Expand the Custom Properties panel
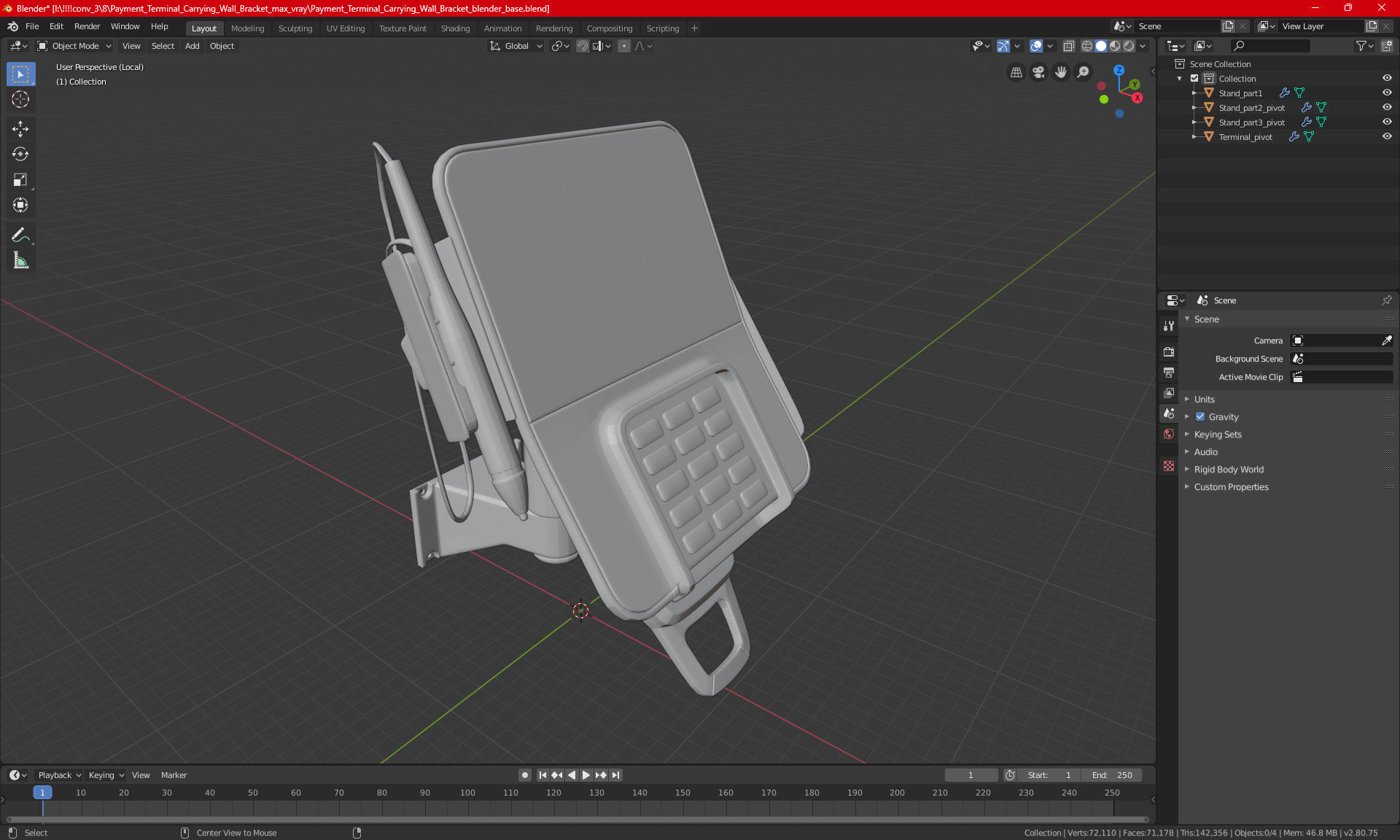Image resolution: width=1400 pixels, height=840 pixels. click(x=1231, y=486)
